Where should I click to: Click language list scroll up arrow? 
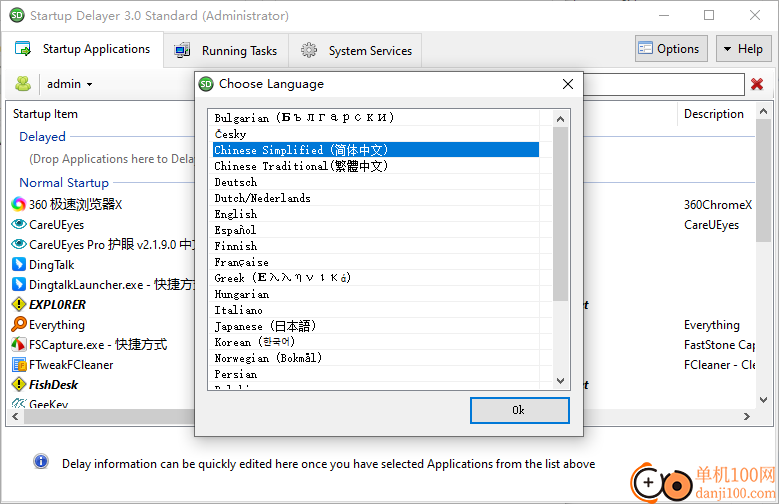click(x=560, y=119)
